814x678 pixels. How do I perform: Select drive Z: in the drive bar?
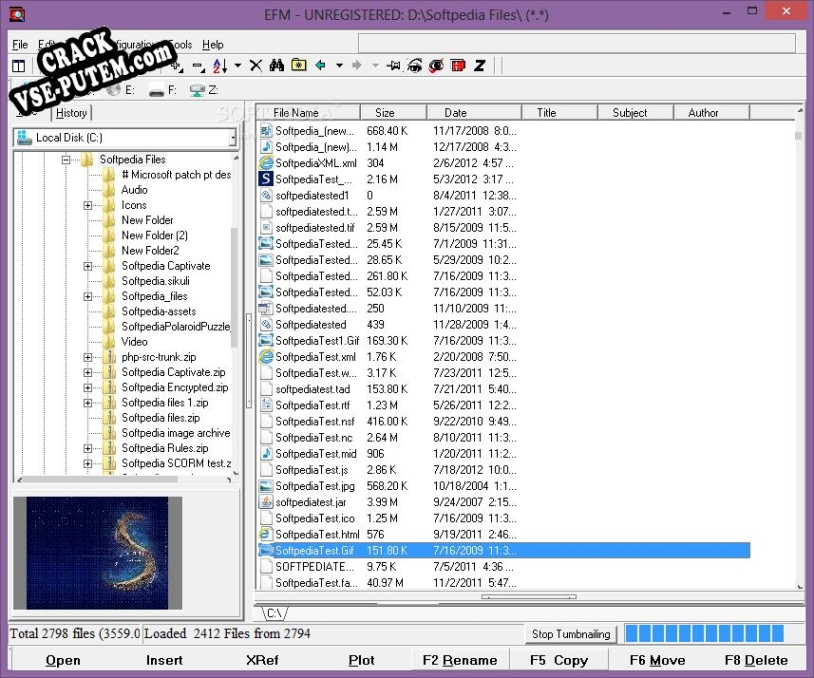coord(207,89)
